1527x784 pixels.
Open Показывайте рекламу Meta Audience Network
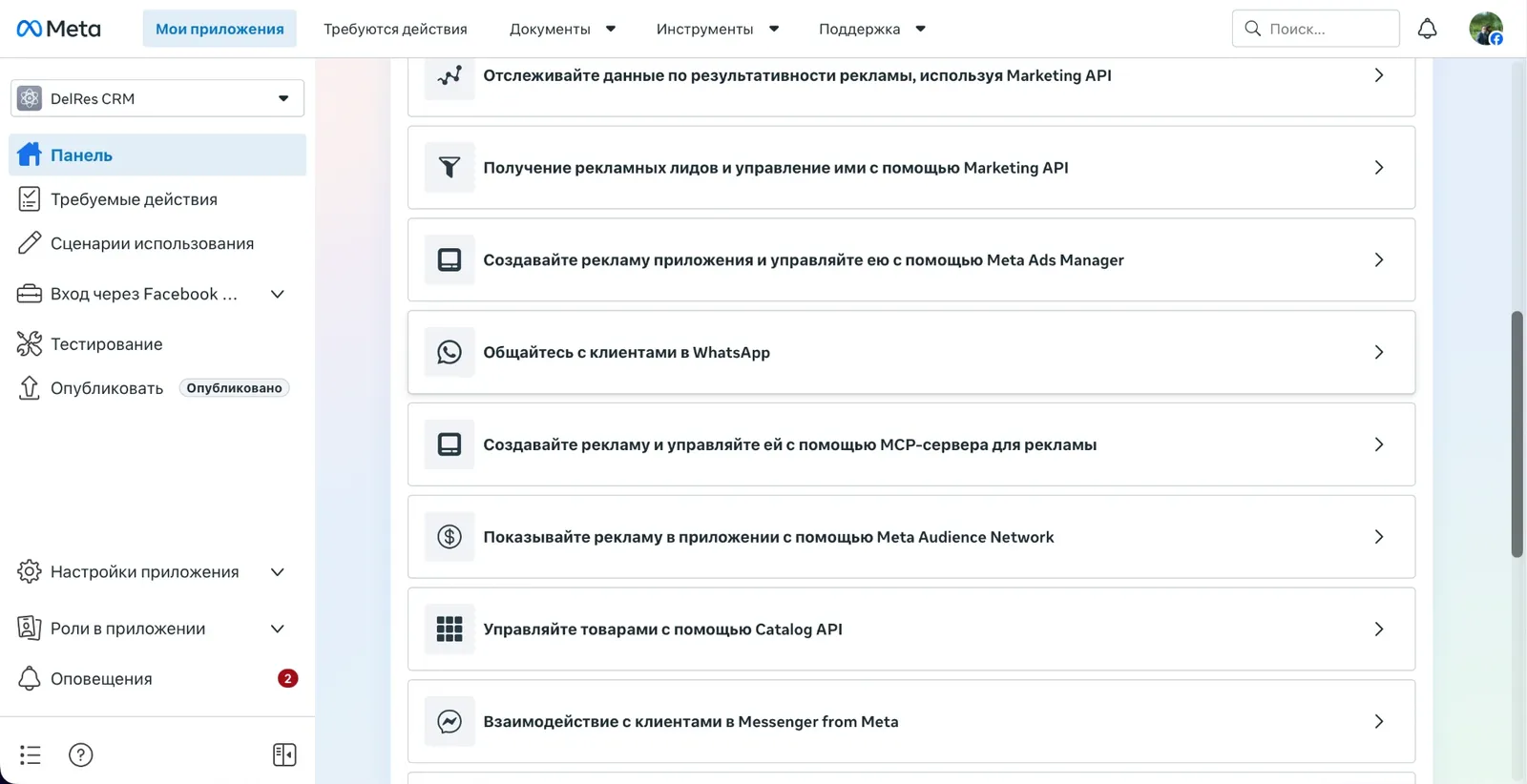(x=911, y=537)
